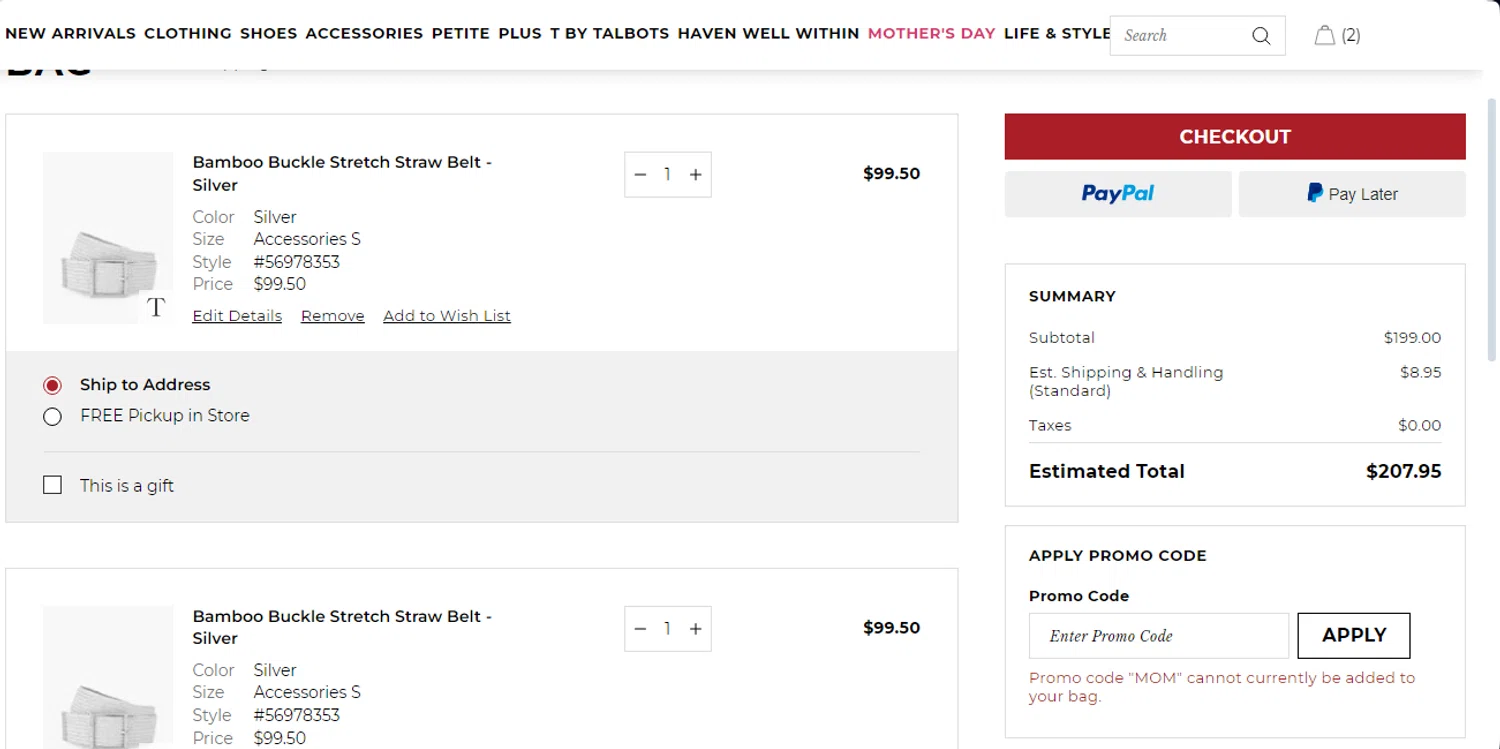Open CLOTHING menu

188,33
